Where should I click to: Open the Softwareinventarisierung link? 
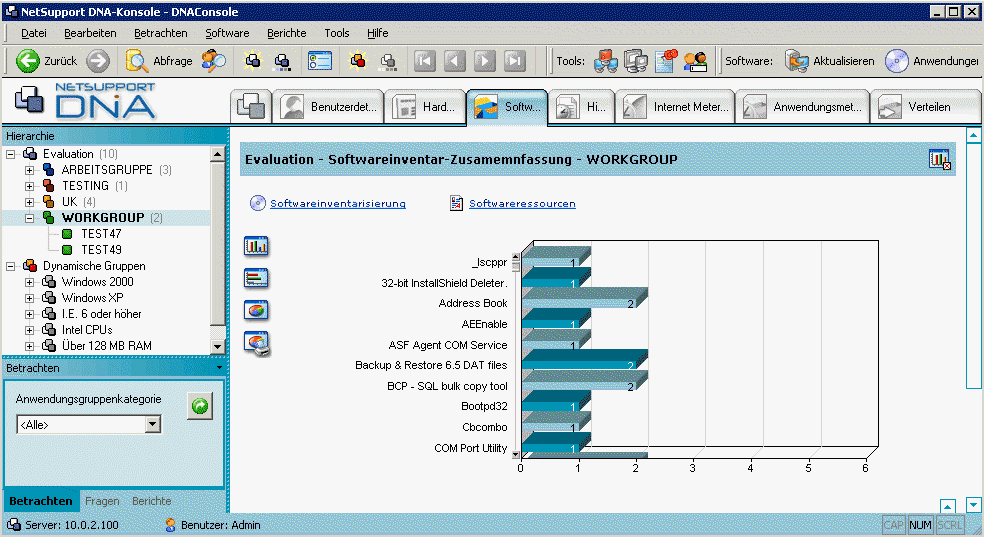point(338,203)
